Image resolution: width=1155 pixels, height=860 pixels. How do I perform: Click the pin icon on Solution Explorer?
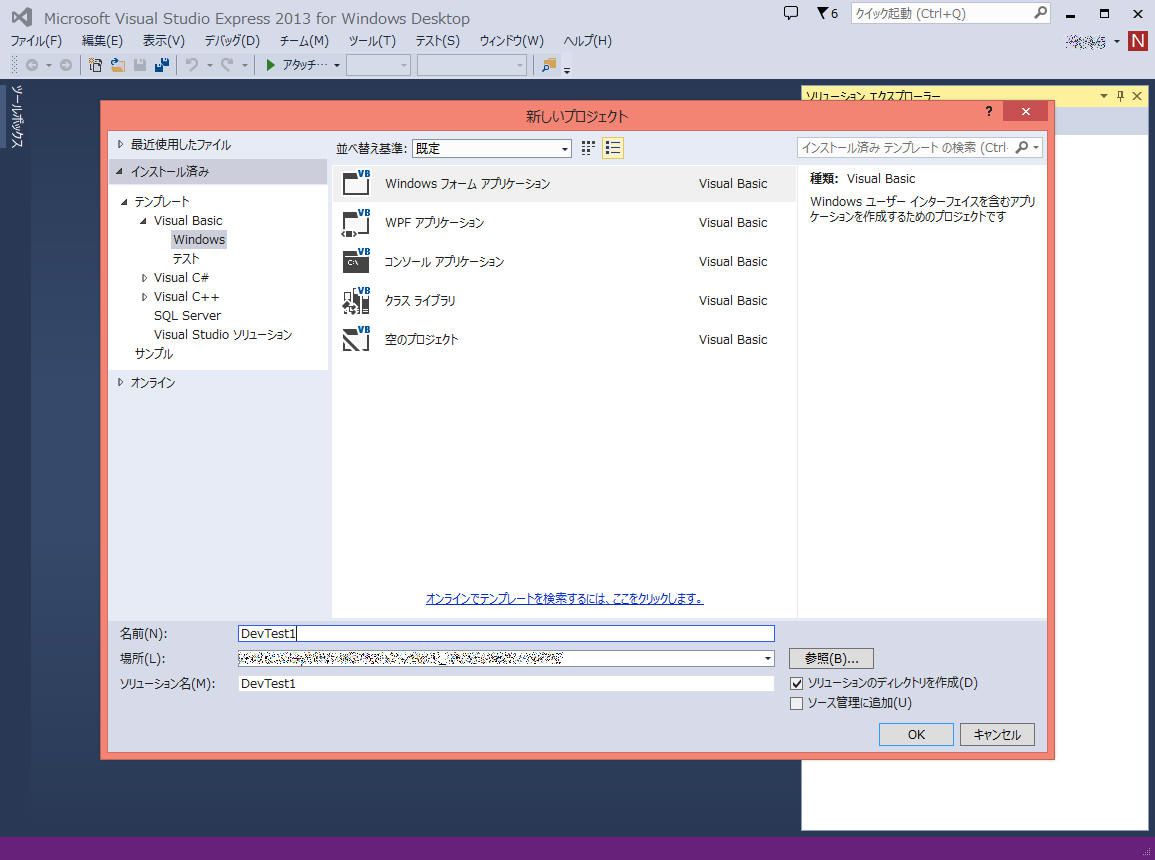[x=1120, y=96]
